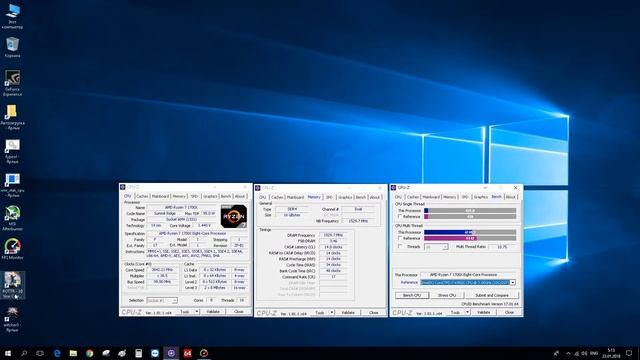Image resolution: width=640 pixels, height=360 pixels.
Task: Enable Reference checkbox under CPU Multi Thread
Action: [400, 238]
